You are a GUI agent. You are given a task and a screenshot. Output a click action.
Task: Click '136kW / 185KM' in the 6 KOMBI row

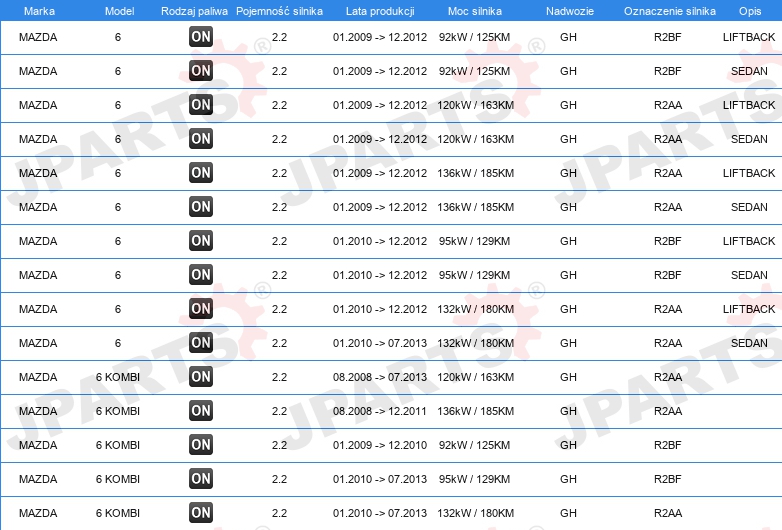[x=475, y=411]
